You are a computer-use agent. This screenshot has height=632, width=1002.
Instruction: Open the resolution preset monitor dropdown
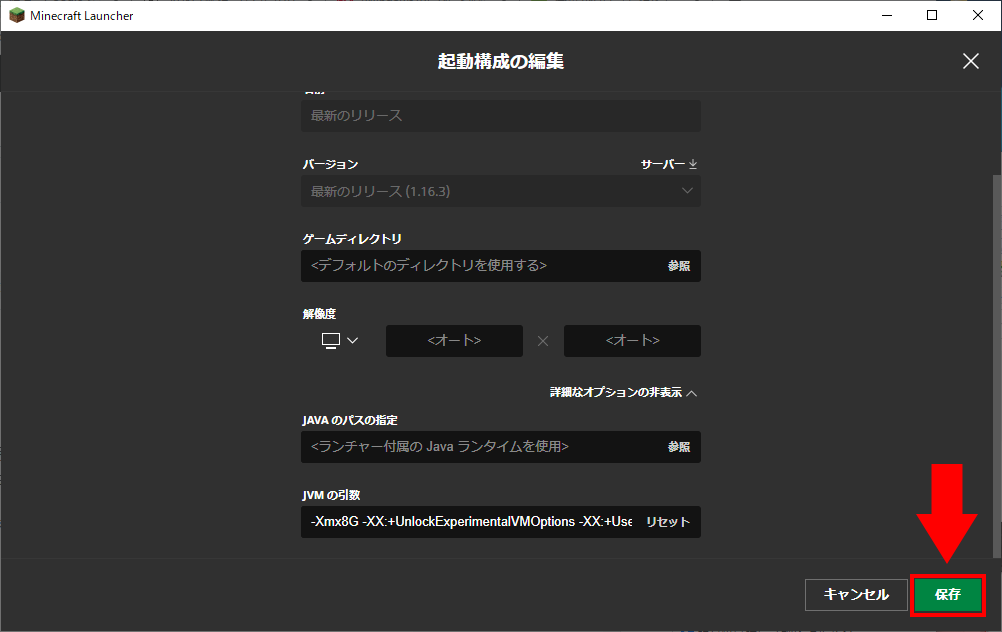339,341
